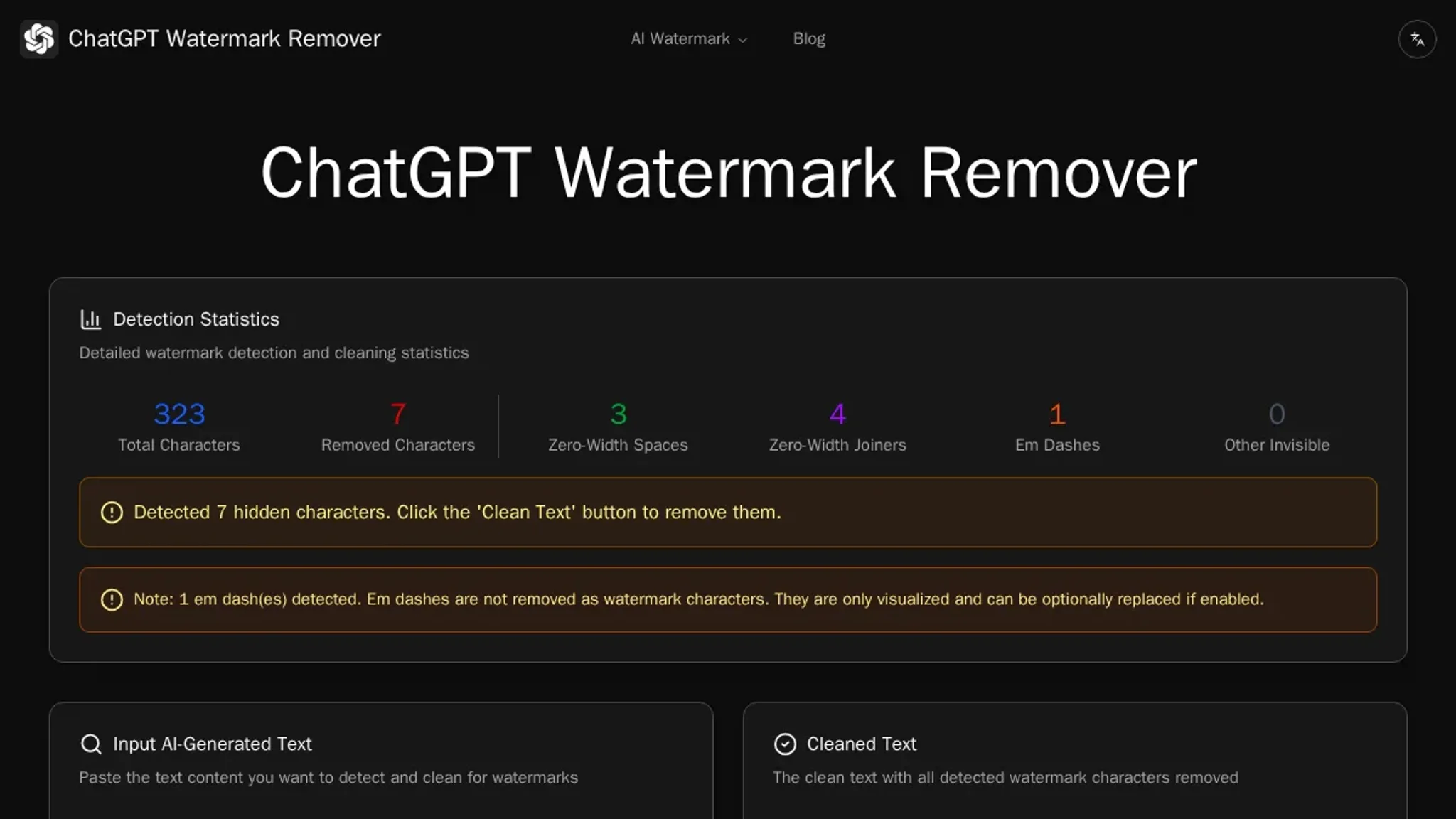This screenshot has width=1456, height=819.
Task: Open the Blog page link
Action: [809, 39]
